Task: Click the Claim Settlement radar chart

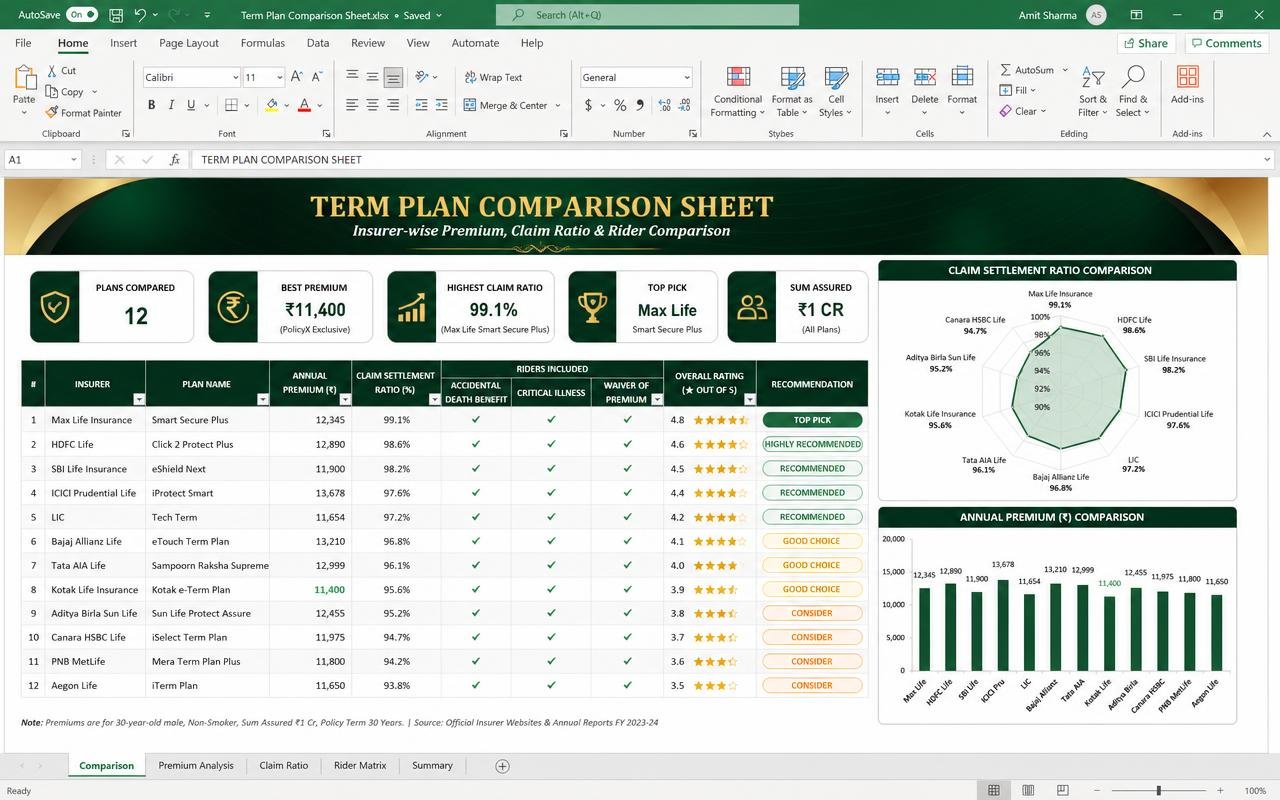Action: (x=1058, y=391)
